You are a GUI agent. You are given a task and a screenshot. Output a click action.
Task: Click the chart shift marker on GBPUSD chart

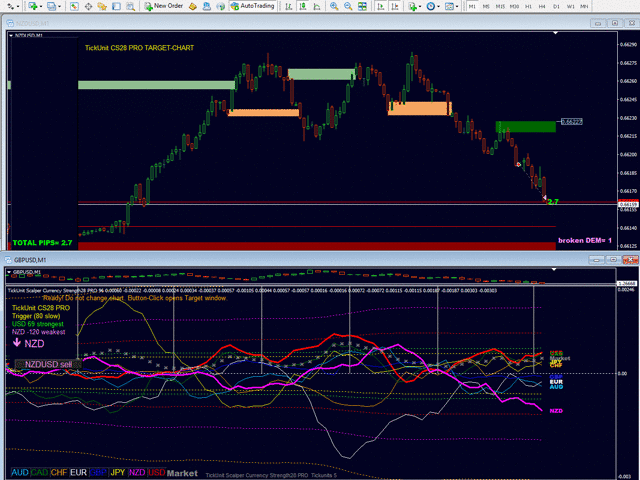point(554,269)
